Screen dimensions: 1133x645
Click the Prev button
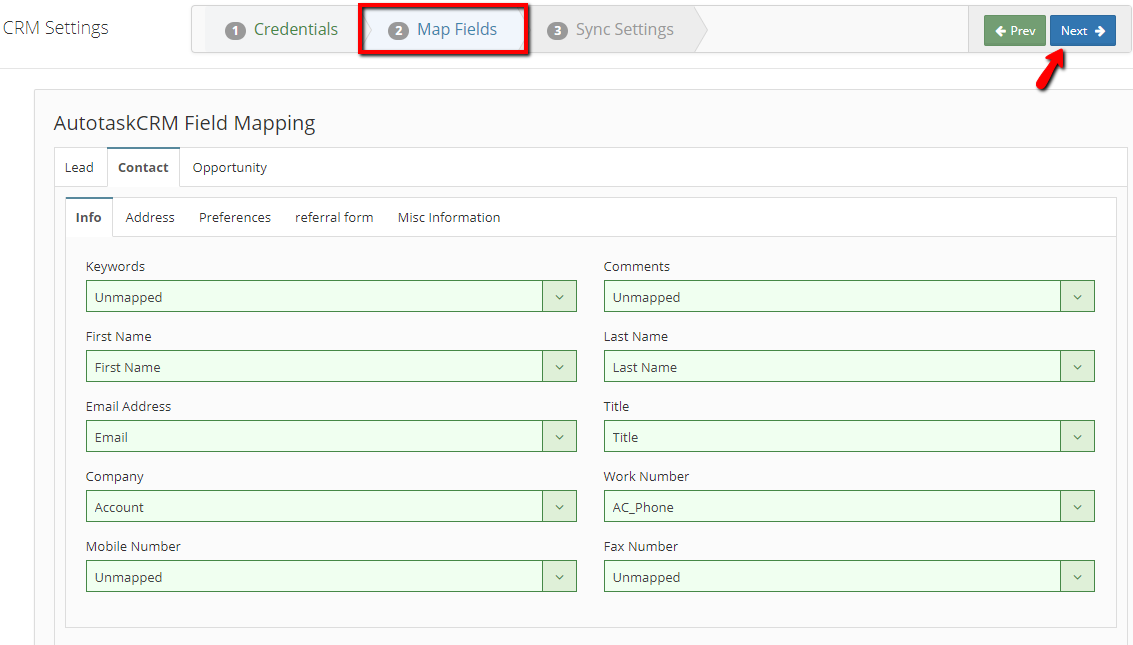(1014, 30)
